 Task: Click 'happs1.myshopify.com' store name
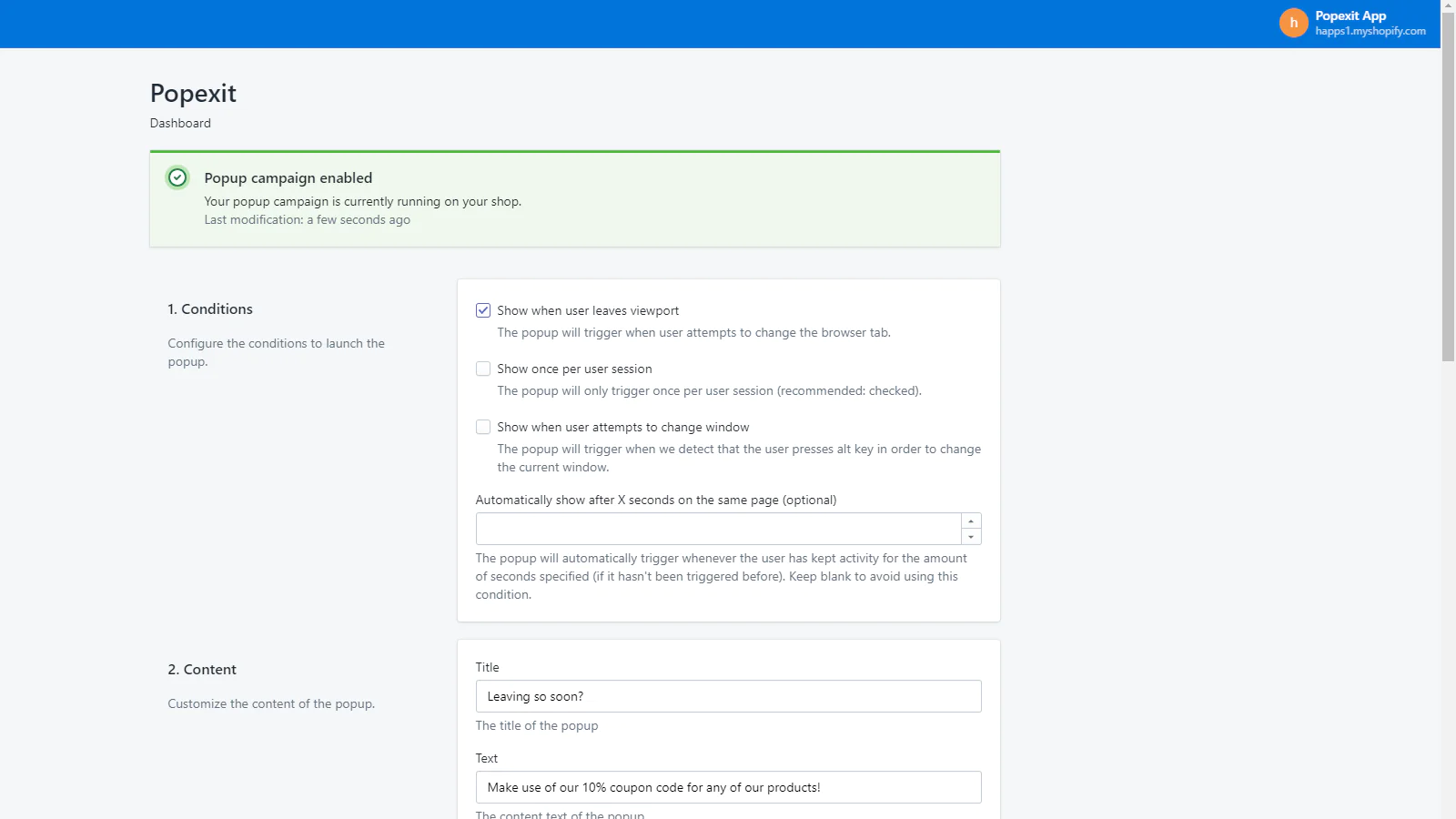point(1370,31)
